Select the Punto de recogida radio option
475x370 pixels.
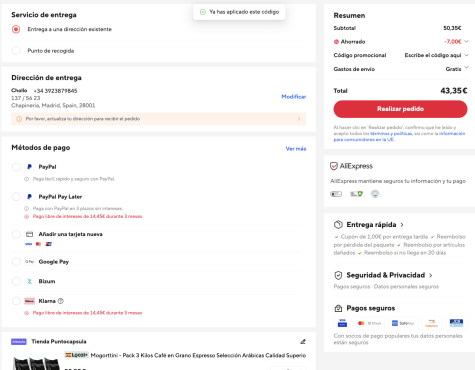16,51
